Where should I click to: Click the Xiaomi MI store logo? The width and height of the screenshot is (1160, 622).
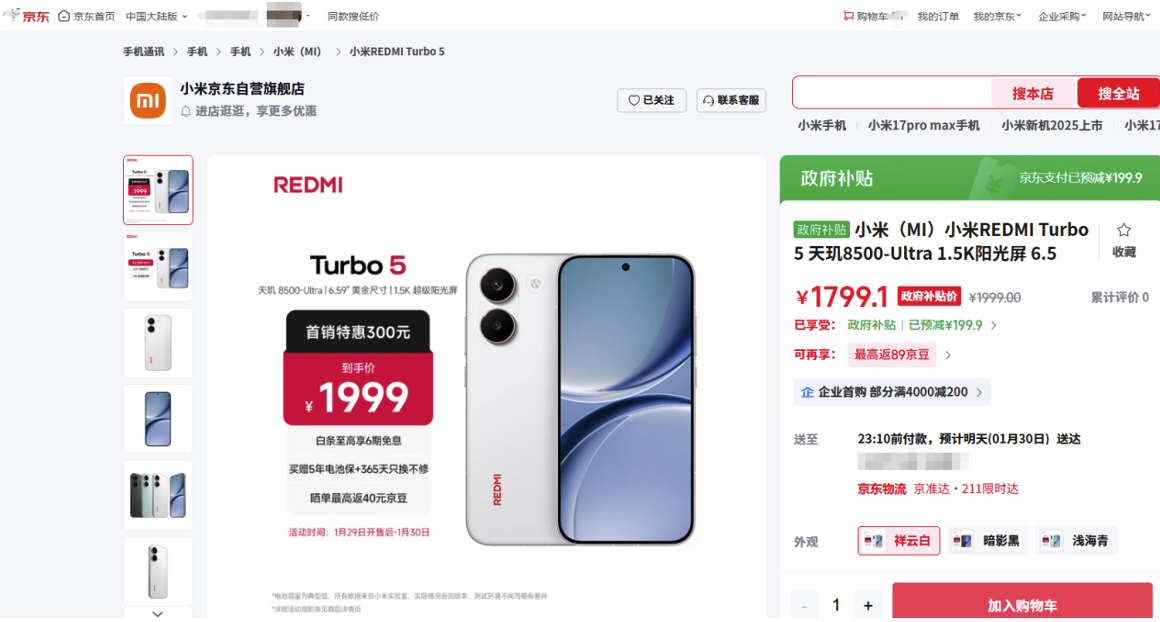pyautogui.click(x=148, y=101)
